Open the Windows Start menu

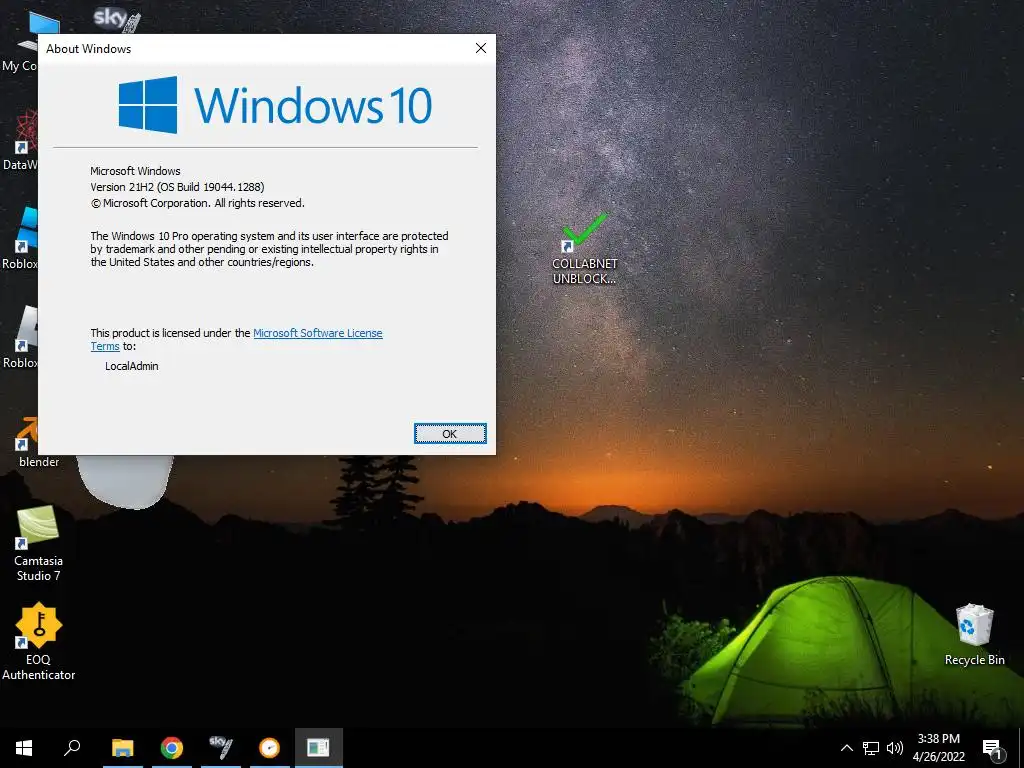24,748
